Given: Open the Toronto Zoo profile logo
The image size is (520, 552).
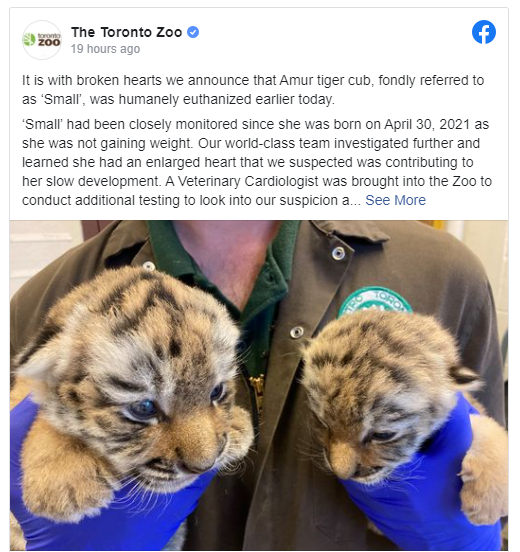Looking at the screenshot, I should click(x=42, y=40).
